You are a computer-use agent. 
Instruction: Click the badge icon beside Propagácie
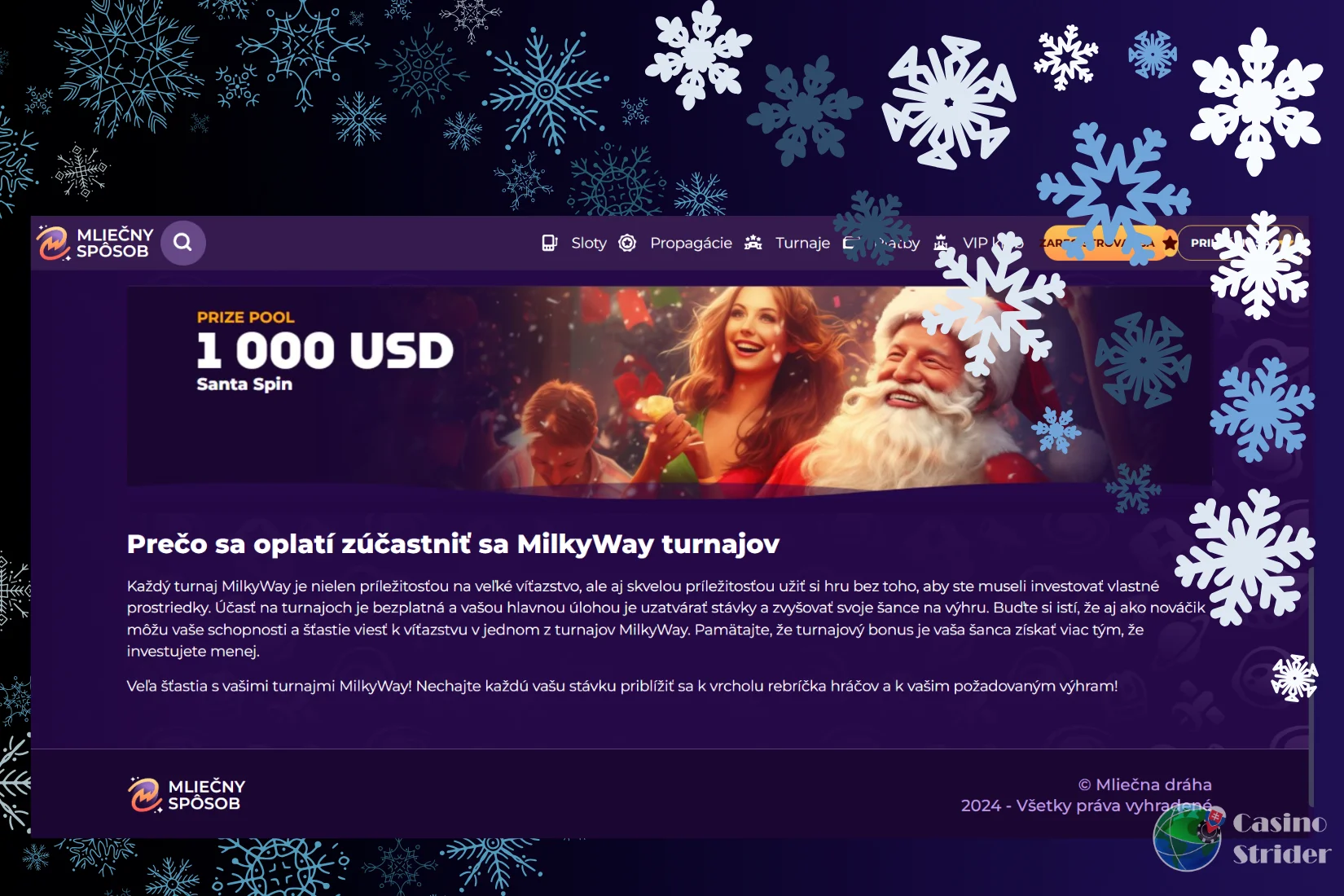(x=627, y=243)
